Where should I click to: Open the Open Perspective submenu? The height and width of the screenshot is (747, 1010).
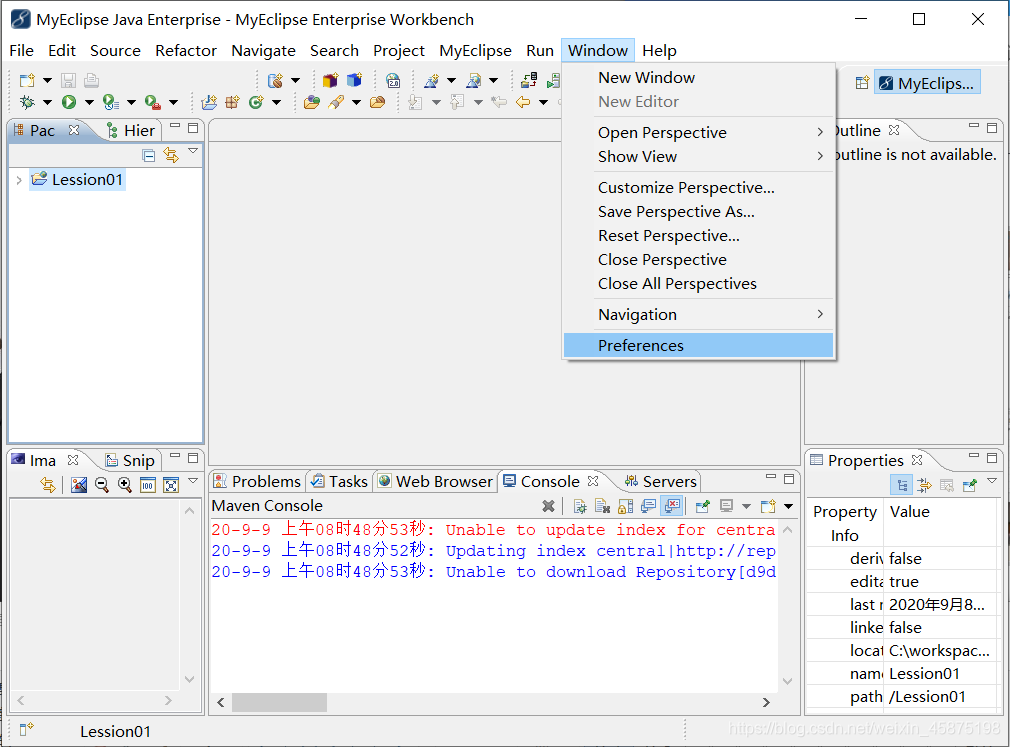(x=699, y=133)
